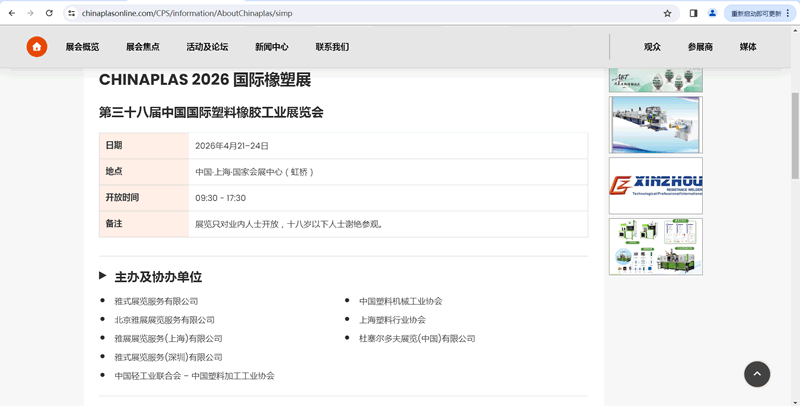Screen dimensions: 800x406
Task: Reload the page with refresh icon
Action: (49, 13)
